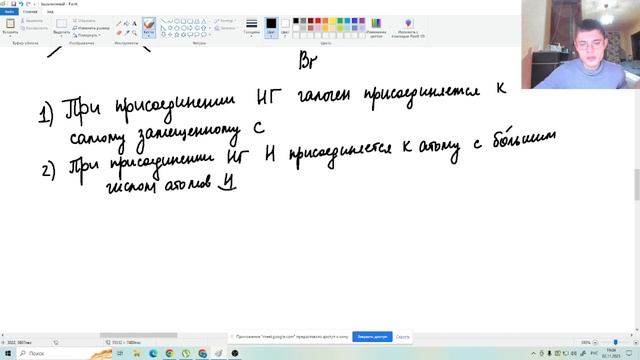Viewport: 640px width, 360px height.
Task: Click the Вырезать cut button
Action: click(32, 20)
